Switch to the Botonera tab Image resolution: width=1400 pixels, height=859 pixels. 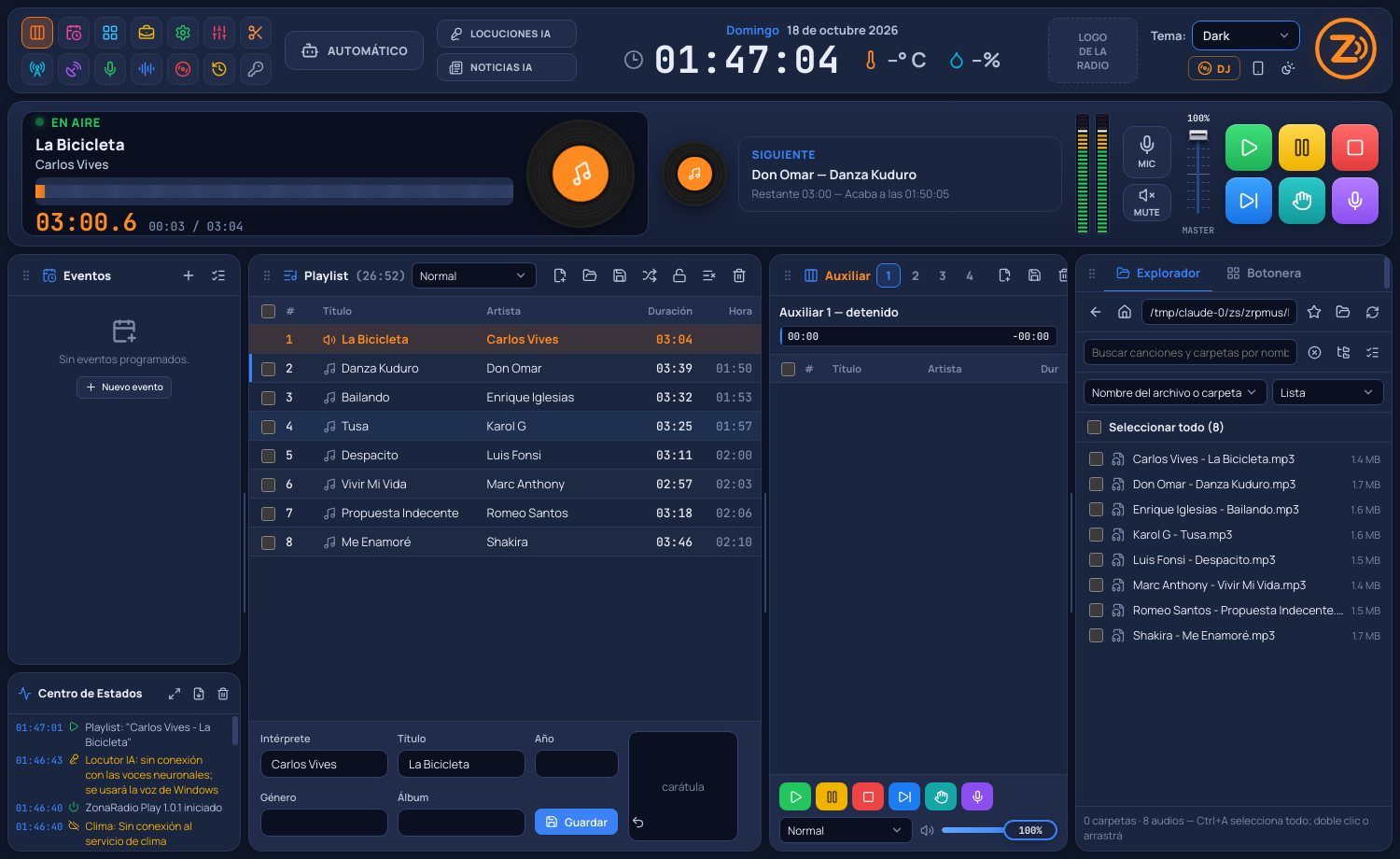tap(1264, 274)
